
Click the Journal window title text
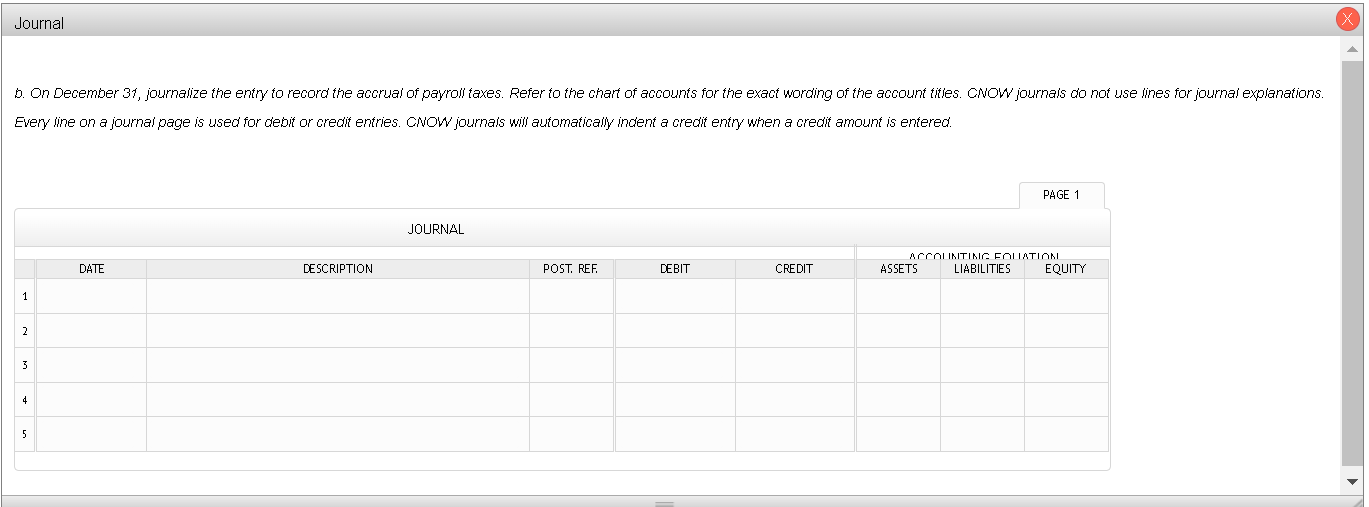[x=39, y=23]
